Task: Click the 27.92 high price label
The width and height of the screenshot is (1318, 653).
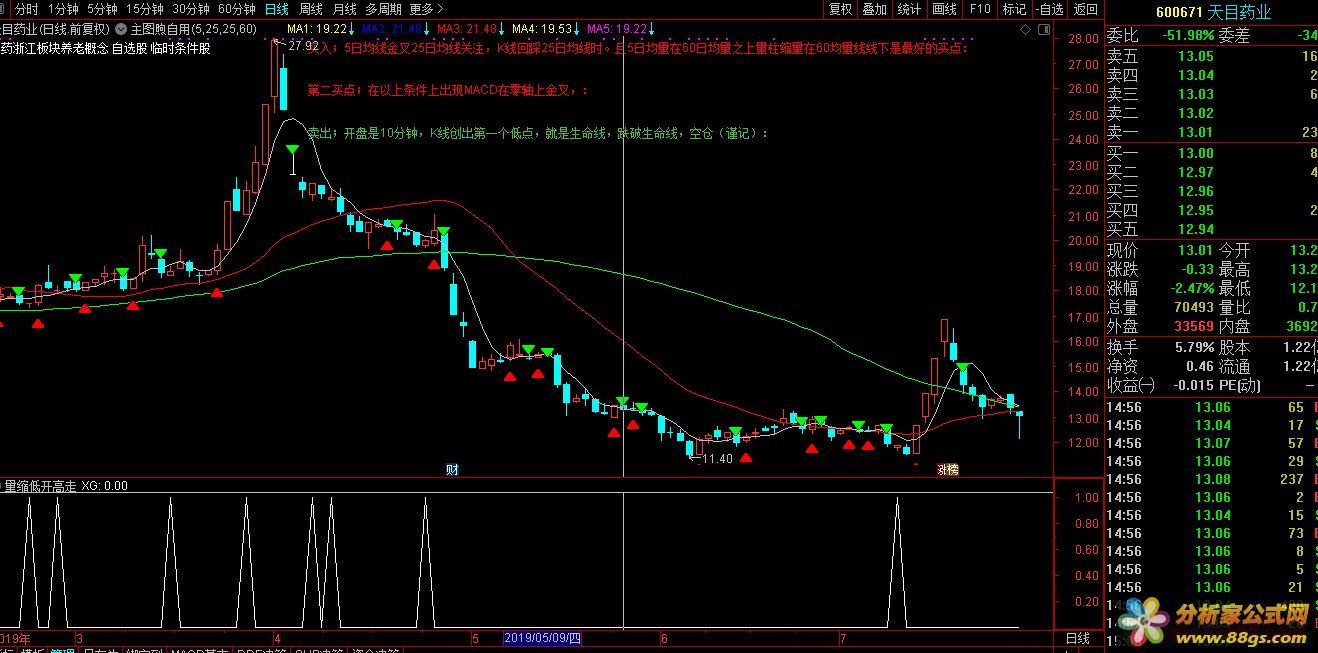Action: 302,45
